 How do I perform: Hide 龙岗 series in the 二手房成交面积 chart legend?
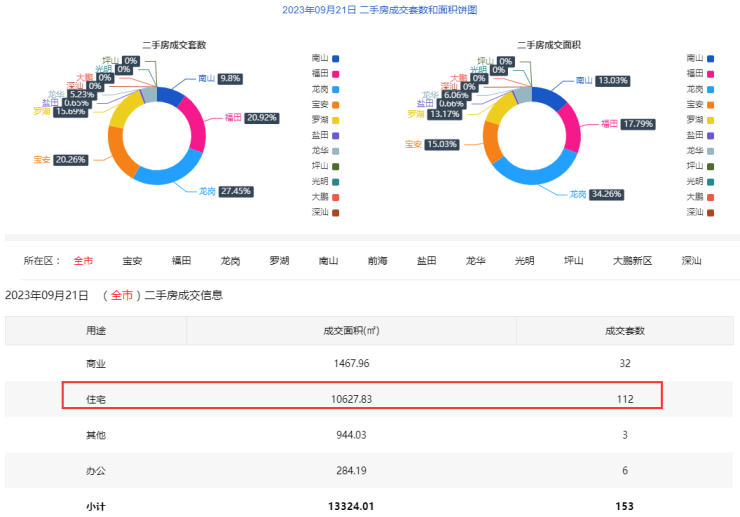coord(701,89)
